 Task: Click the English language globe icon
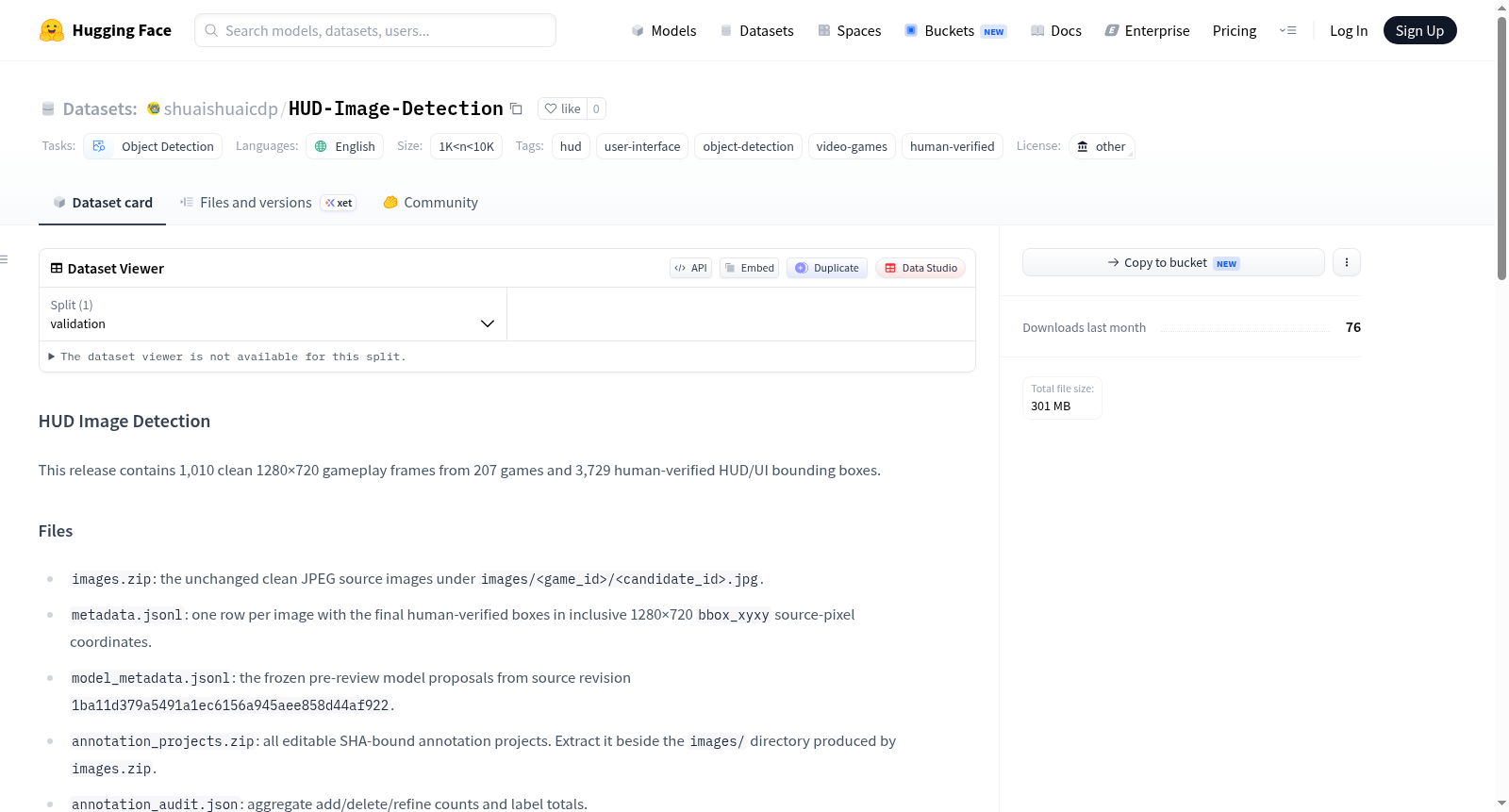click(321, 146)
